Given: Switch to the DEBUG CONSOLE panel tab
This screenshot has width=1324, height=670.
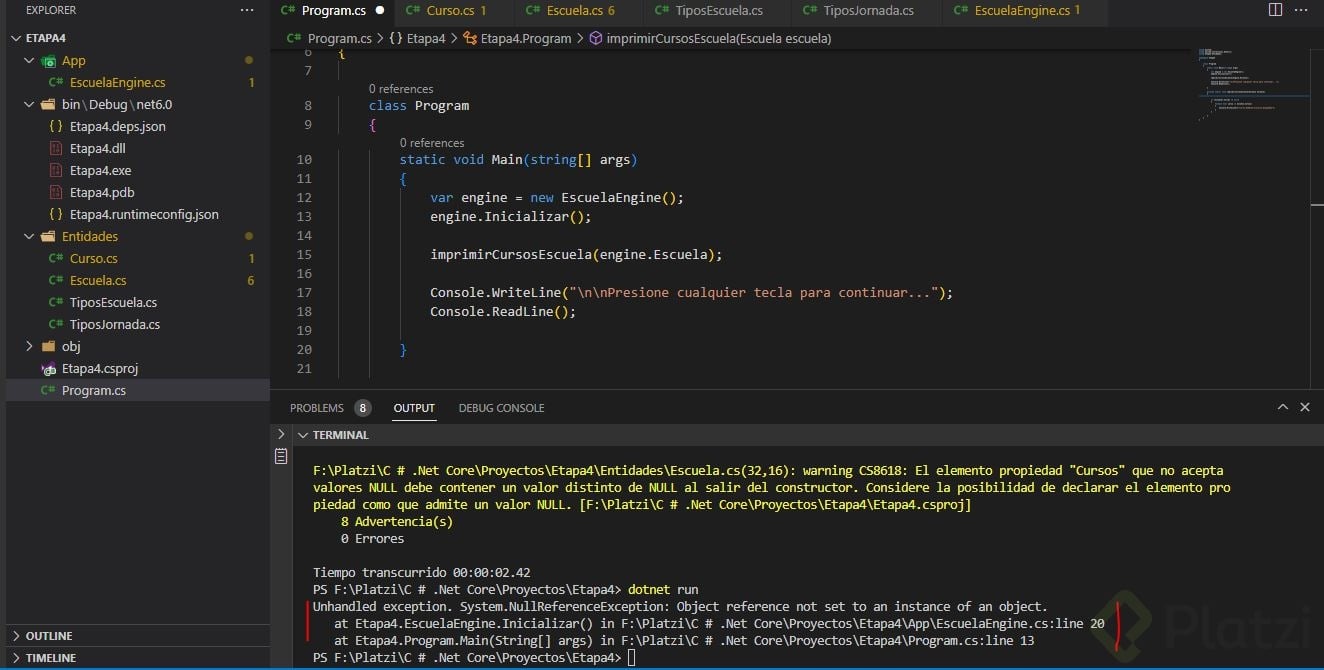Looking at the screenshot, I should pos(501,408).
